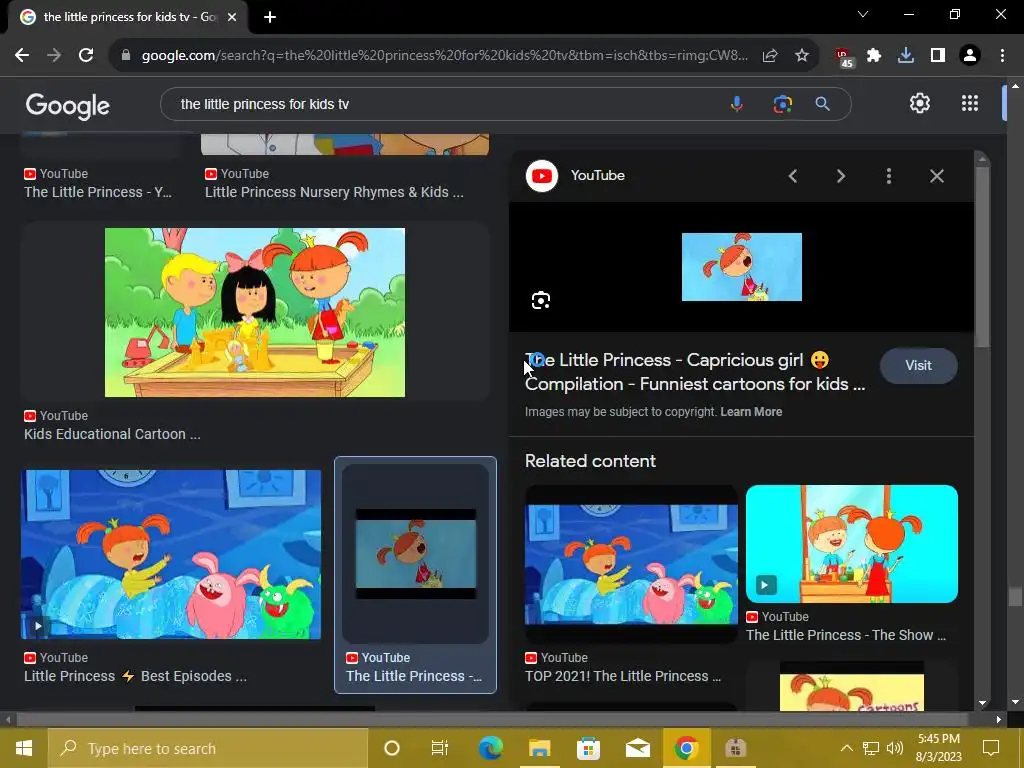The height and width of the screenshot is (768, 1024).
Task: Open Task View on the taskbar
Action: (x=440, y=748)
